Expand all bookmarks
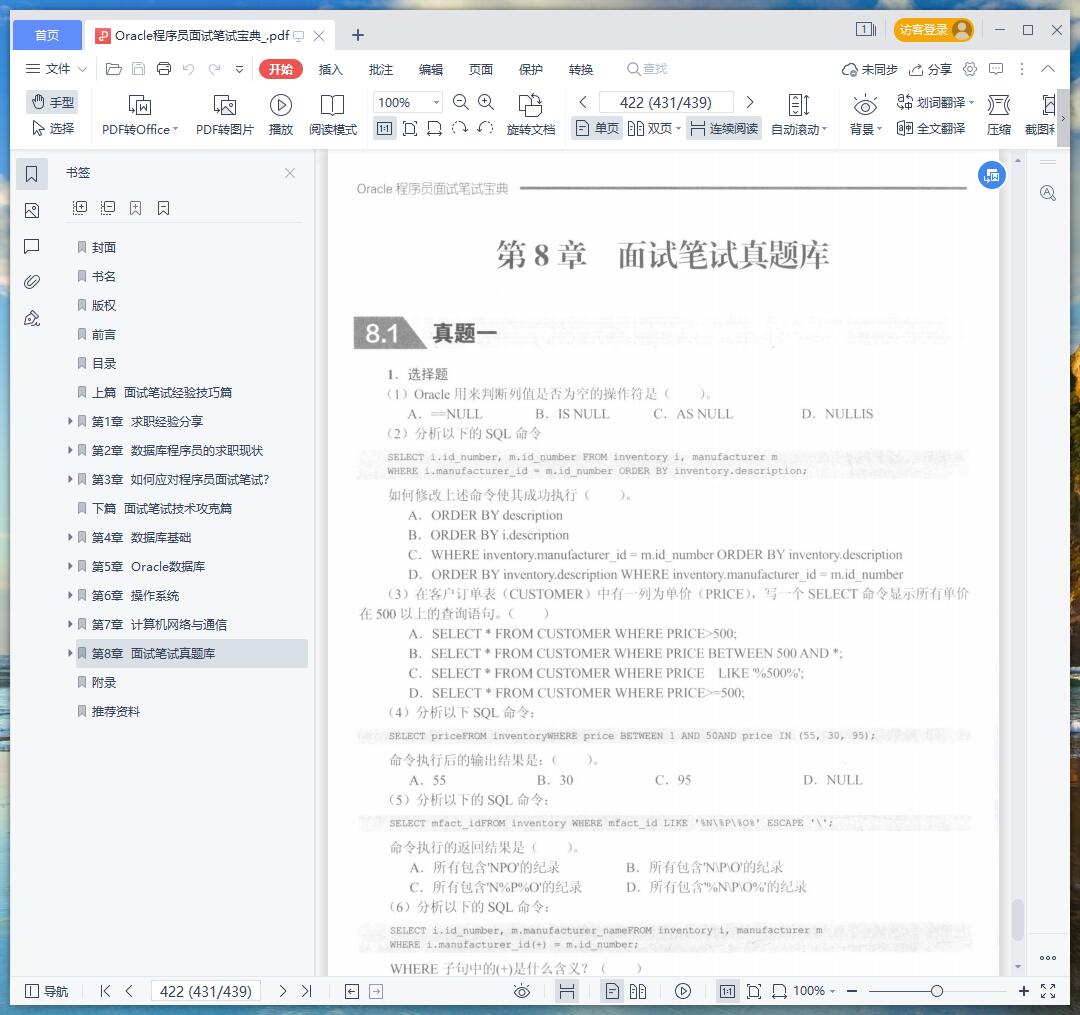1080x1015 pixels. (80, 207)
